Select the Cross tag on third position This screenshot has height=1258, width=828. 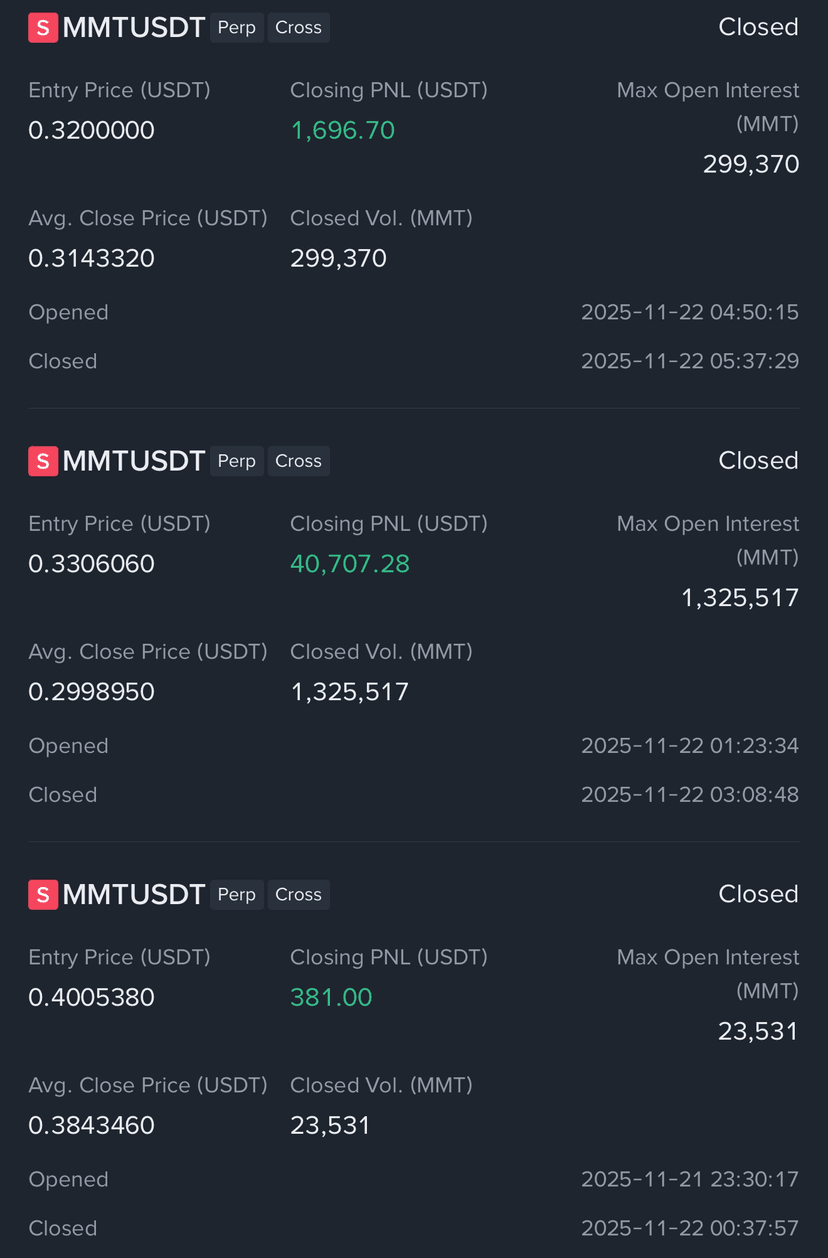coord(298,895)
